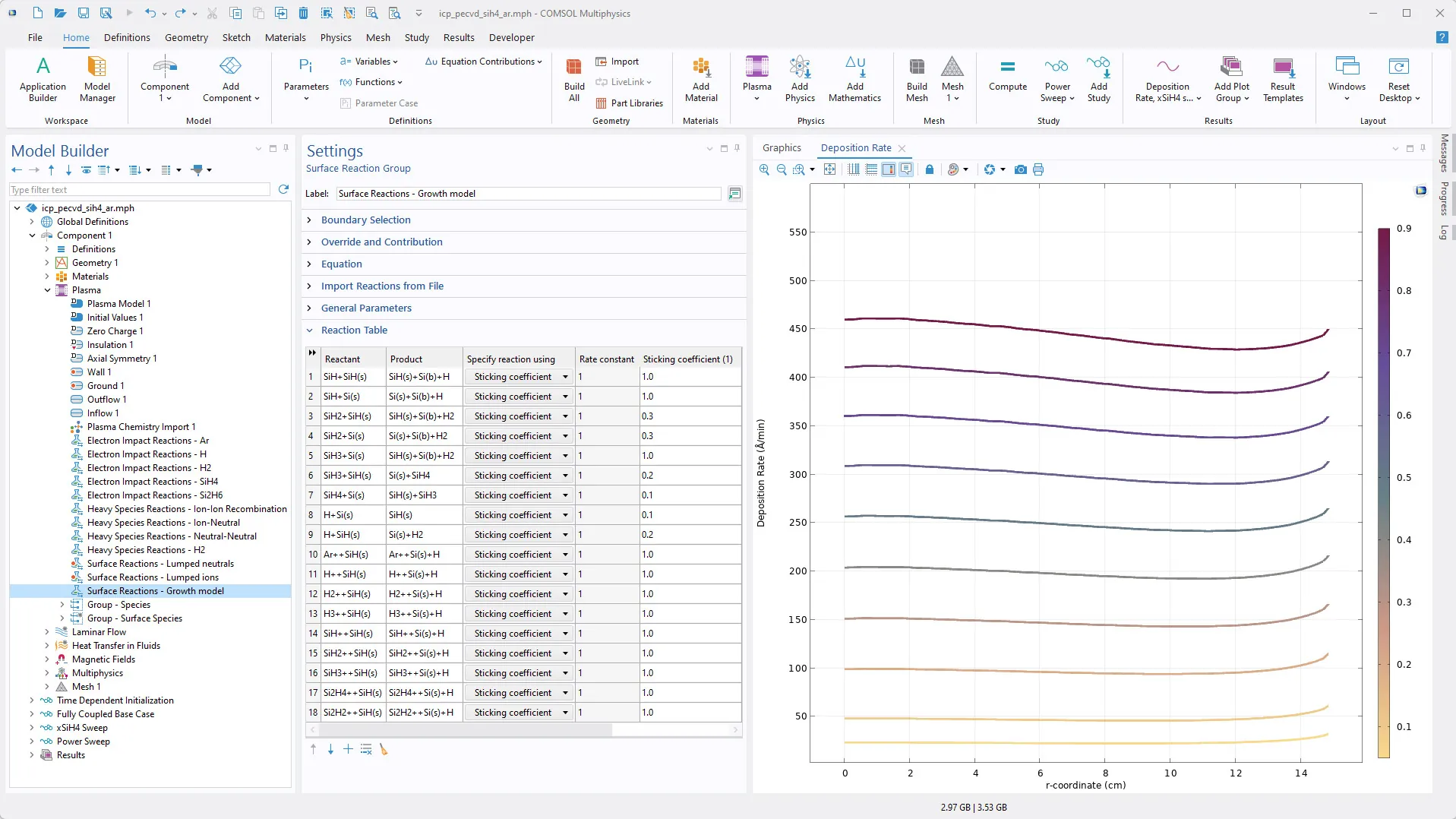Expand the Laminar Flow tree node
The height and width of the screenshot is (819, 1456).
click(x=47, y=632)
